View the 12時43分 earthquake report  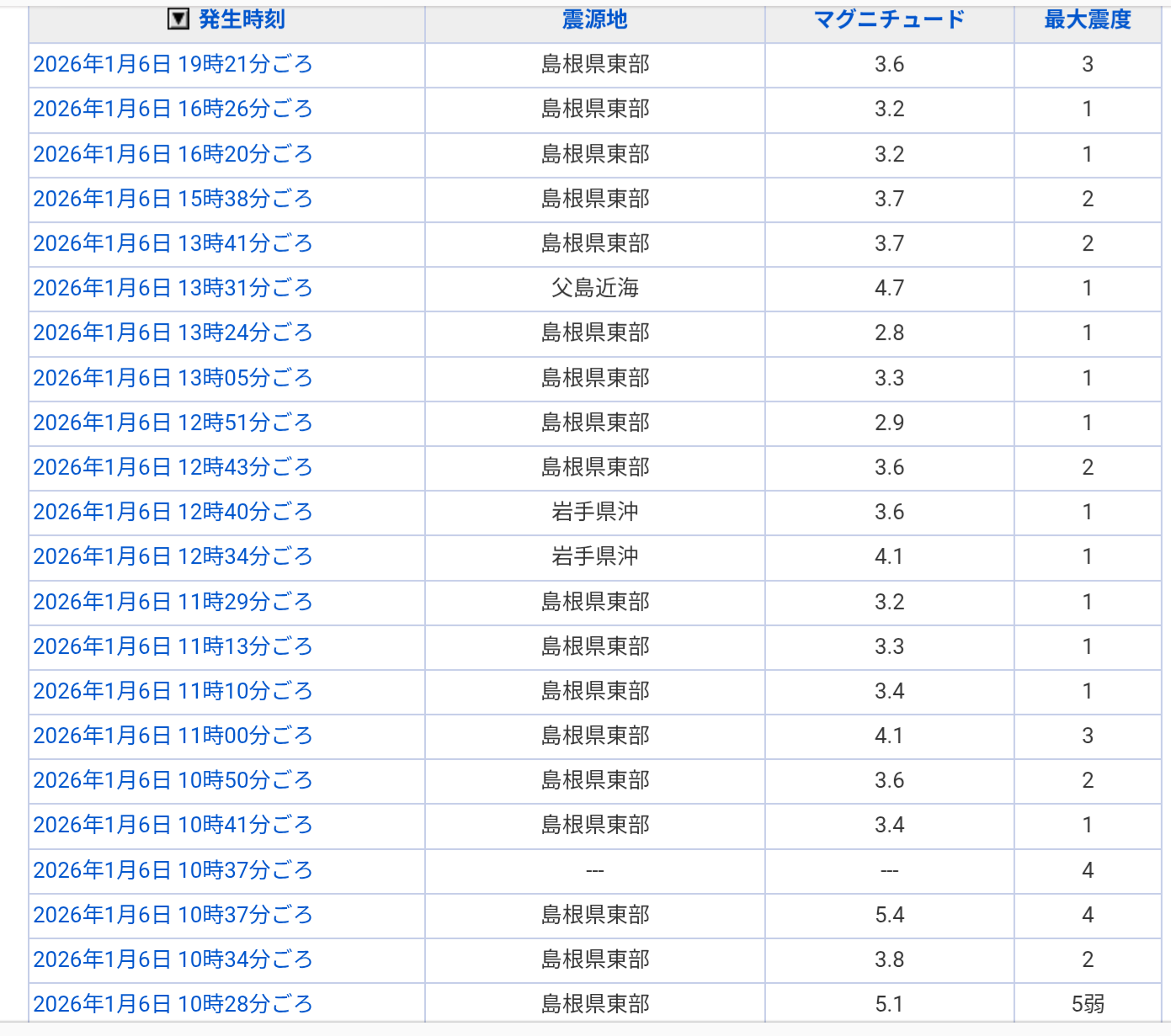[173, 467]
